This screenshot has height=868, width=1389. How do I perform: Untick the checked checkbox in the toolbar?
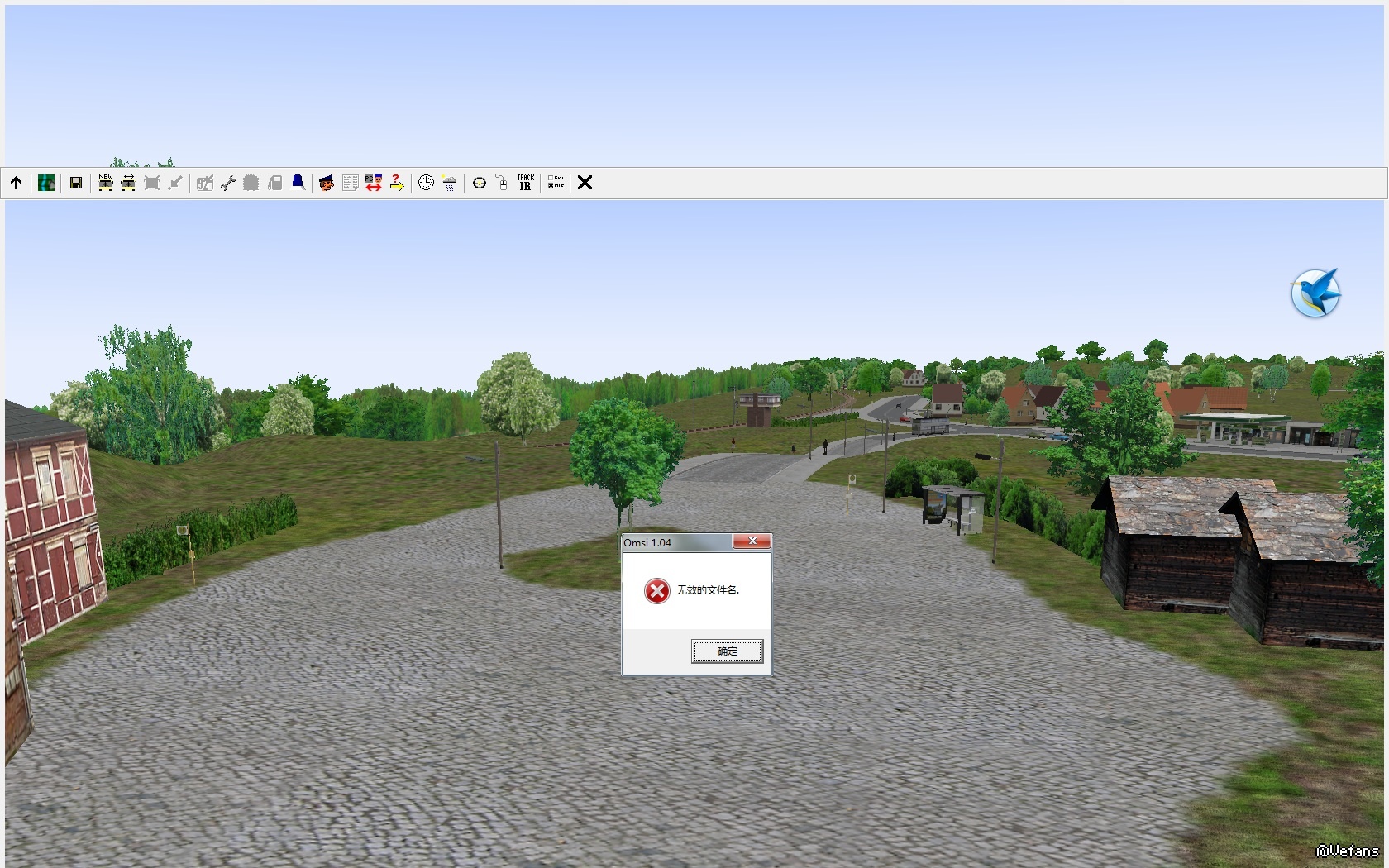tap(551, 185)
